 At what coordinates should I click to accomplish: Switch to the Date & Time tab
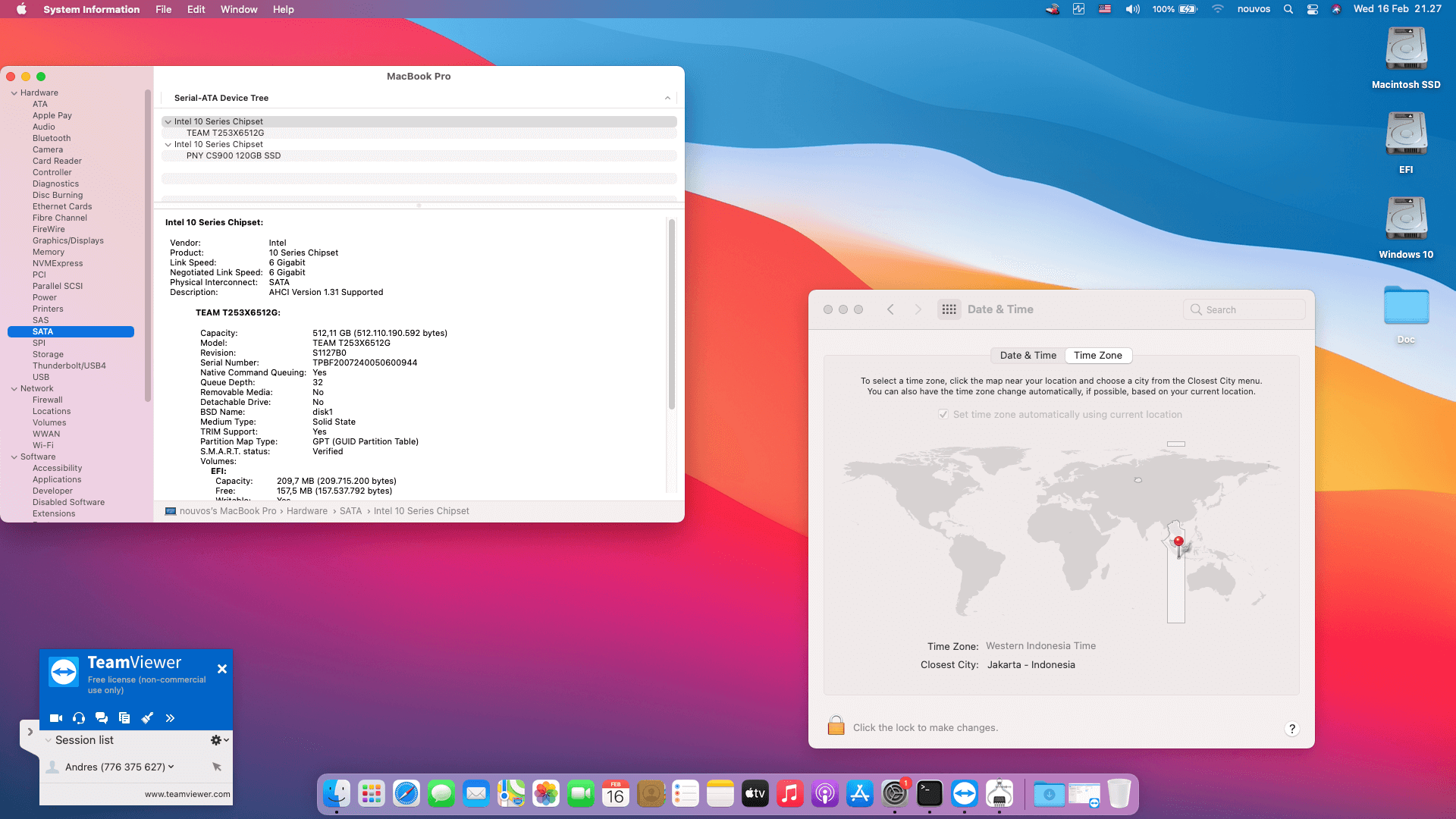click(1027, 355)
